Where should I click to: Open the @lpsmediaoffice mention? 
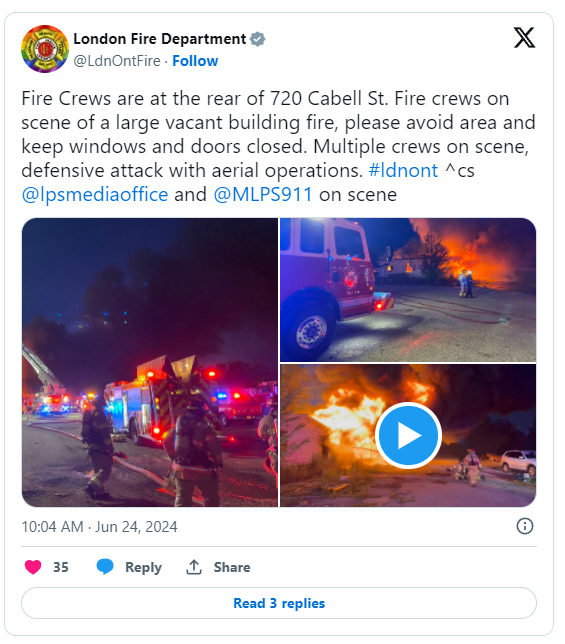[95, 194]
